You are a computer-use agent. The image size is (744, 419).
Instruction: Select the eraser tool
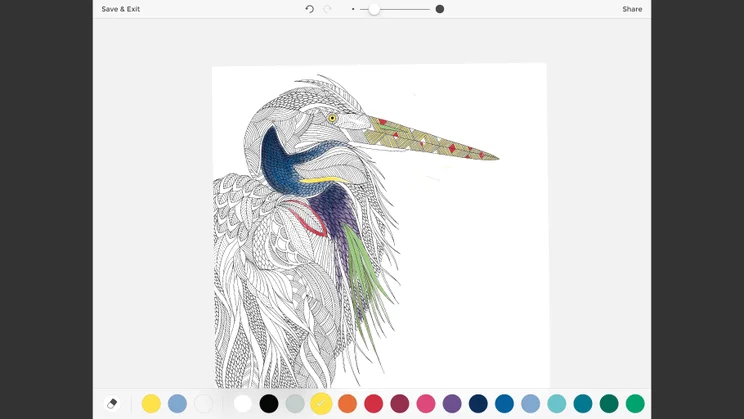112,404
